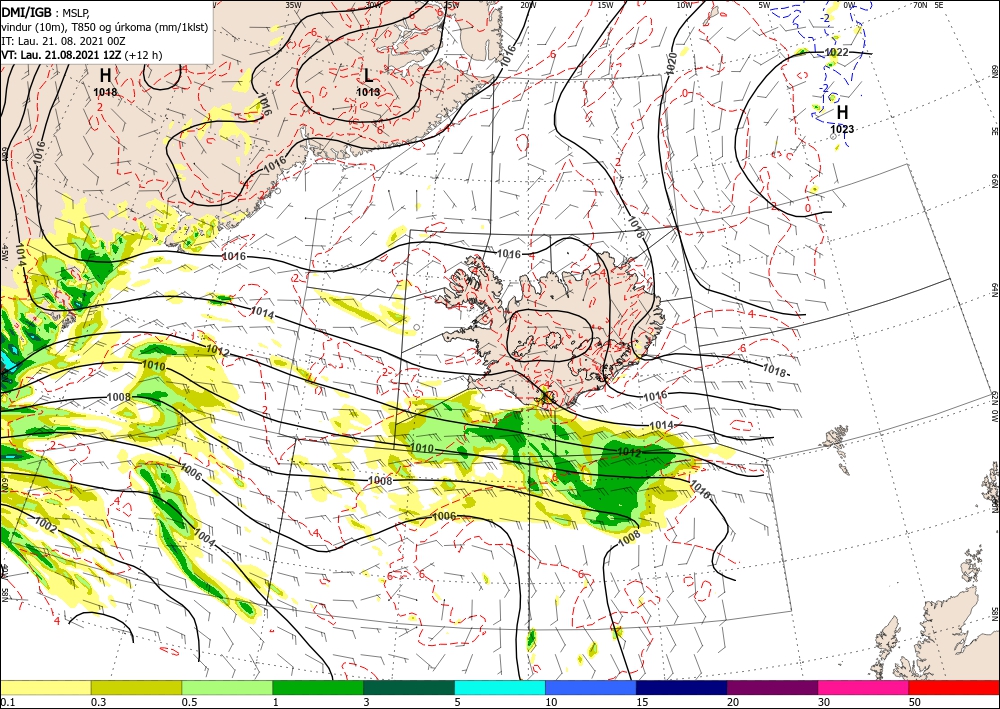Click the 20W longitude label
Viewport: 1000px width, 709px height.
point(528,5)
